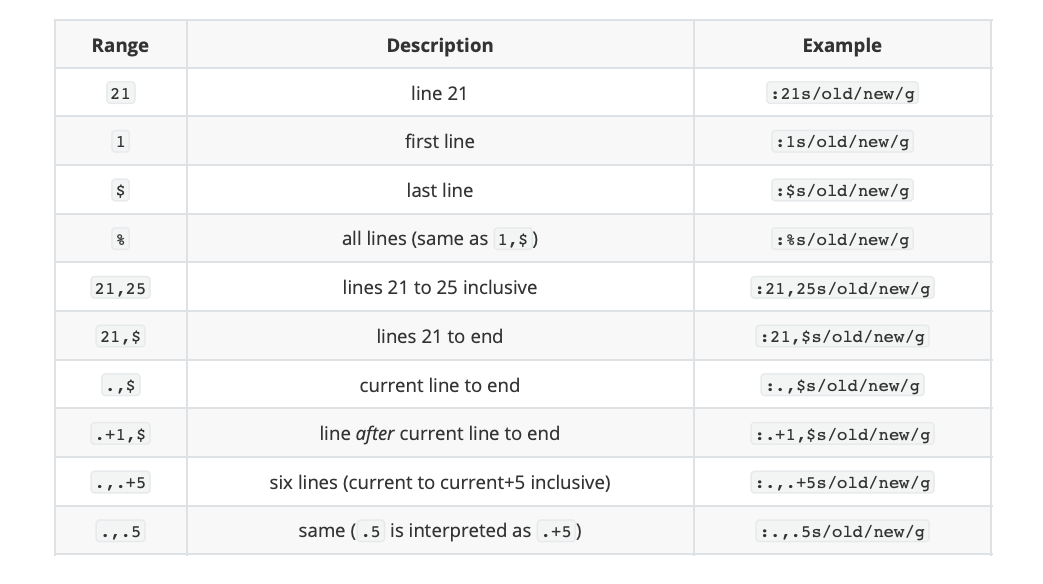Click the text 'lines 21 to end'

pos(440,337)
